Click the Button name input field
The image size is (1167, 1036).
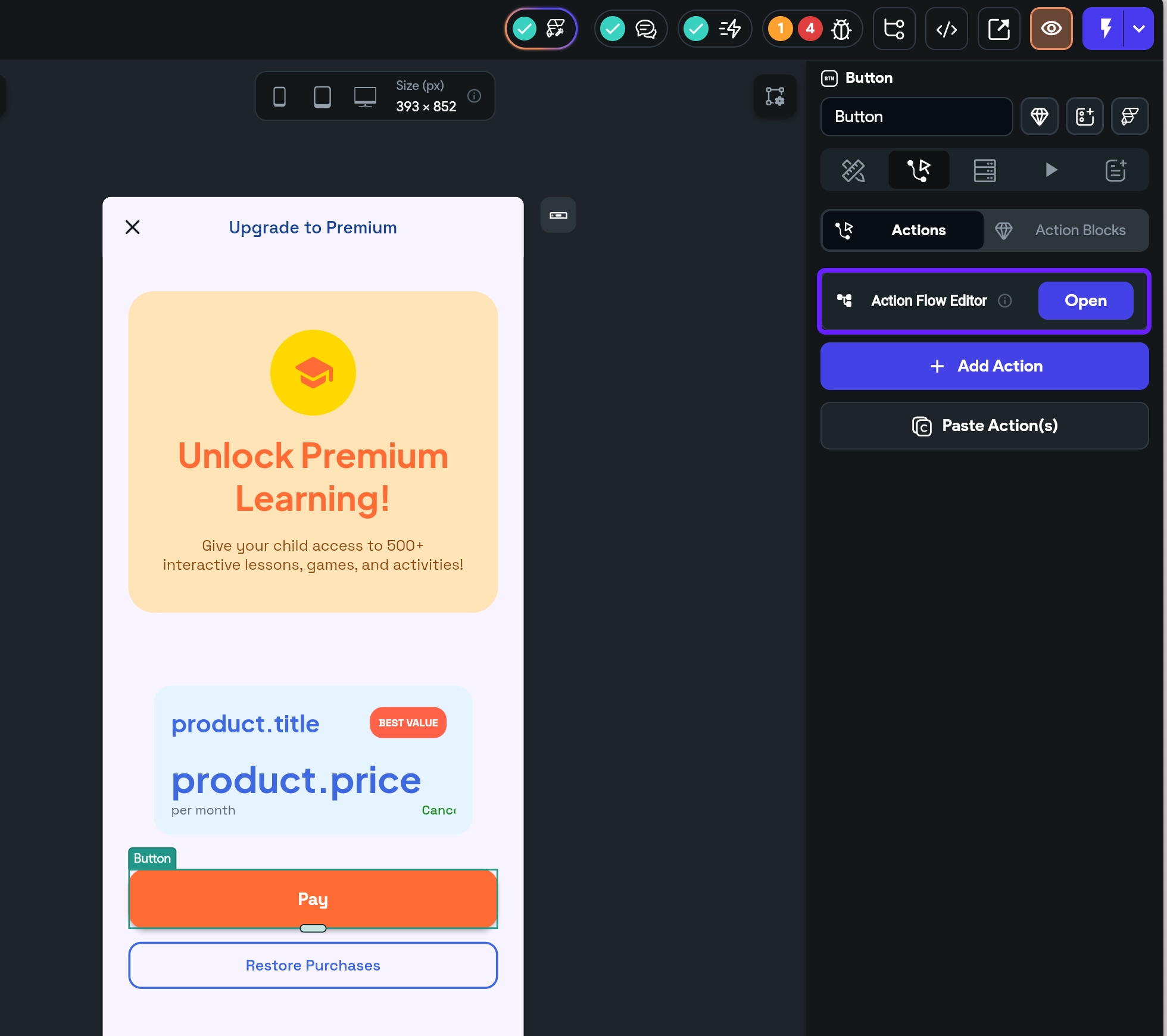coord(916,117)
